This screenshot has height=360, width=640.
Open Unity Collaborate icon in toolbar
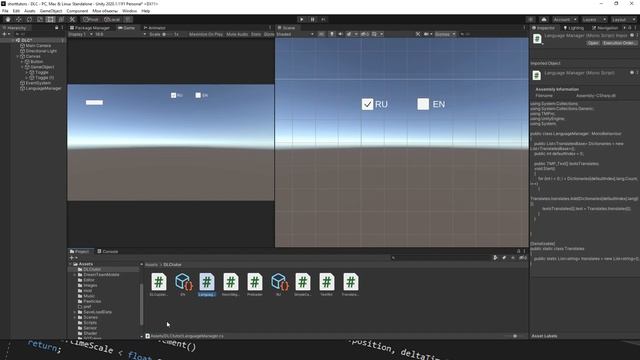530,19
